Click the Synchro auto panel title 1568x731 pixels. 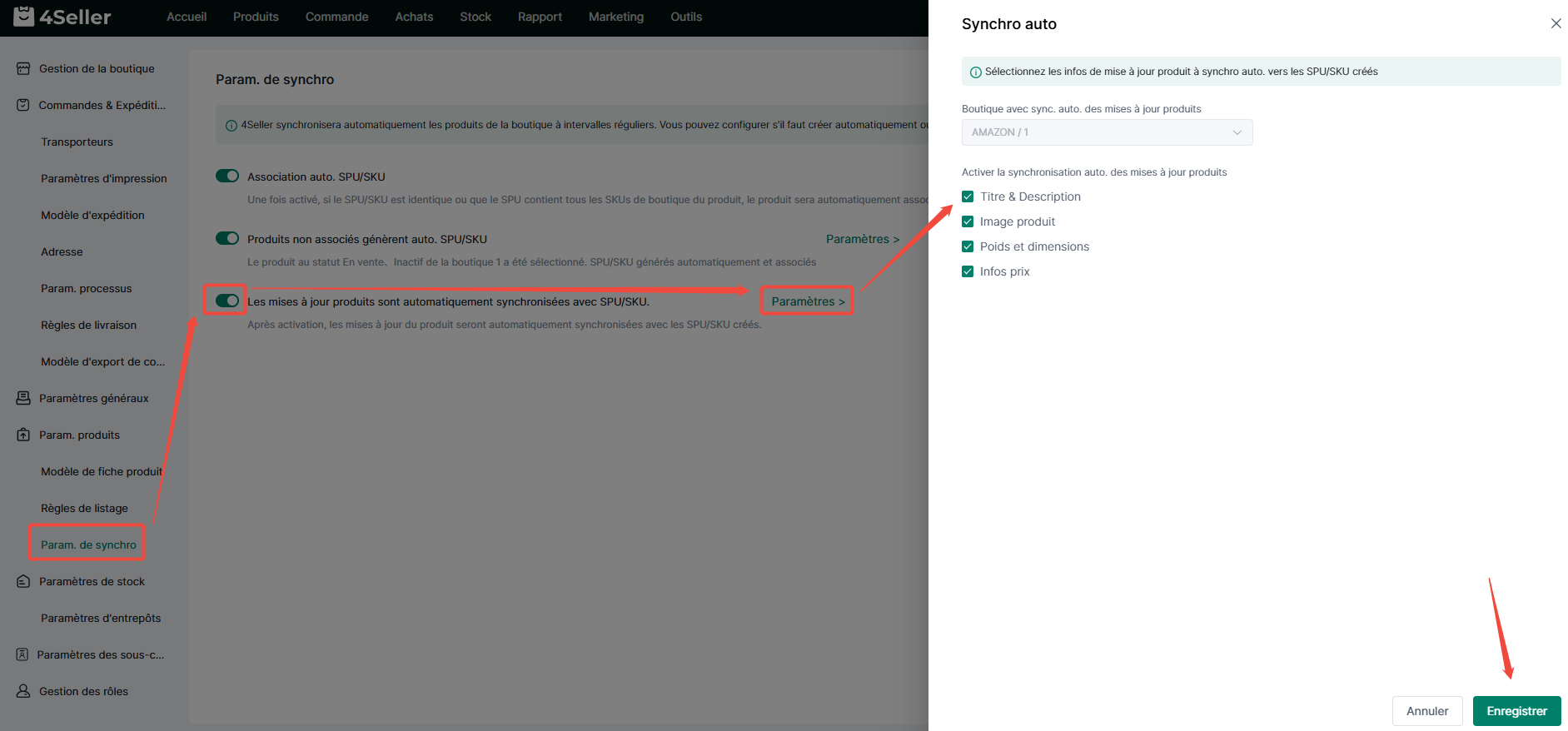(x=1008, y=24)
